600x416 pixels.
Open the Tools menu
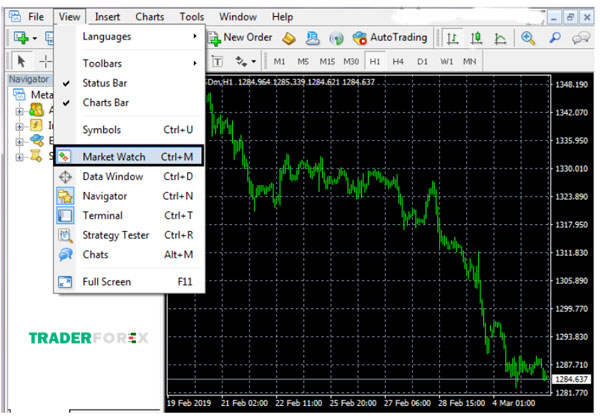coord(192,17)
